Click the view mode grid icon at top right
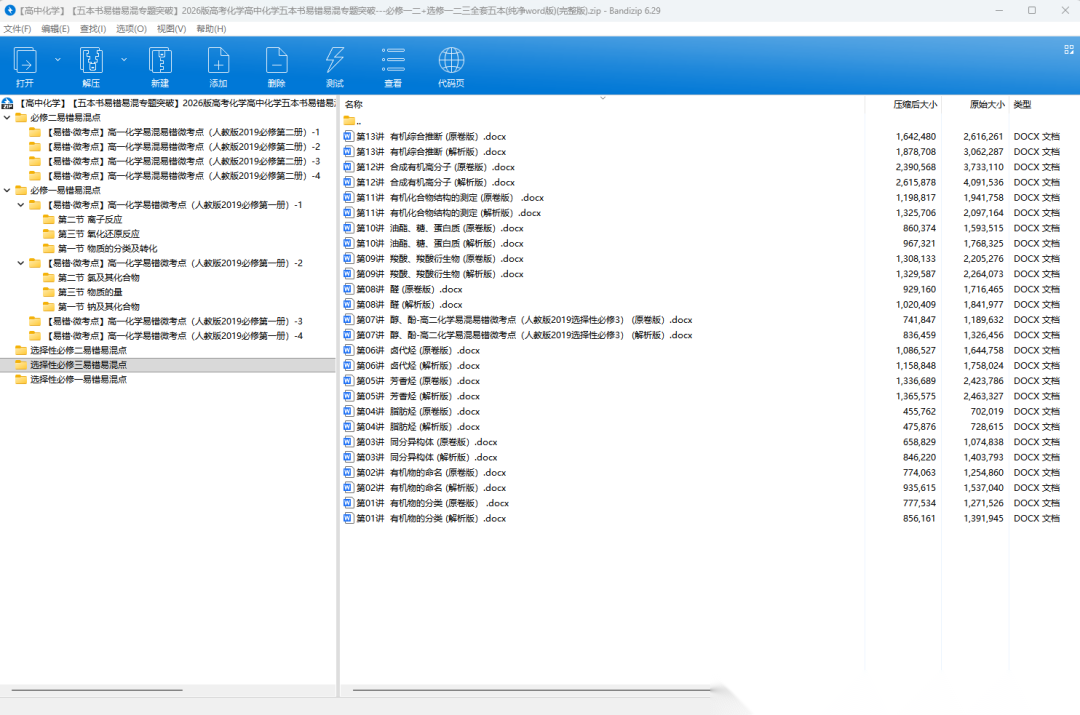Viewport: 1080px width, 715px height. click(1068, 48)
